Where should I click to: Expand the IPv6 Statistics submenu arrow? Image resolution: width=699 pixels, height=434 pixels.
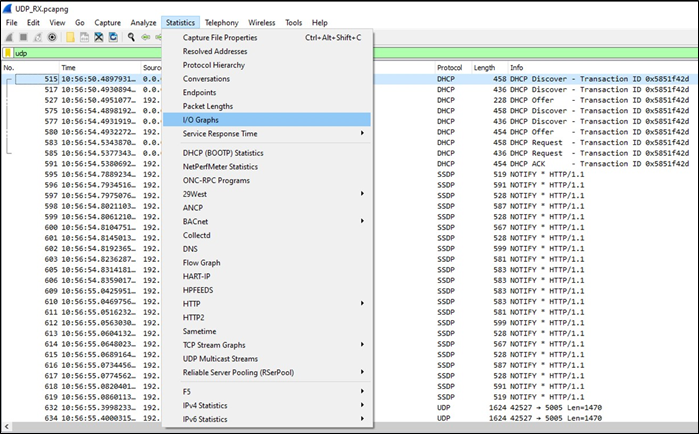click(x=362, y=419)
